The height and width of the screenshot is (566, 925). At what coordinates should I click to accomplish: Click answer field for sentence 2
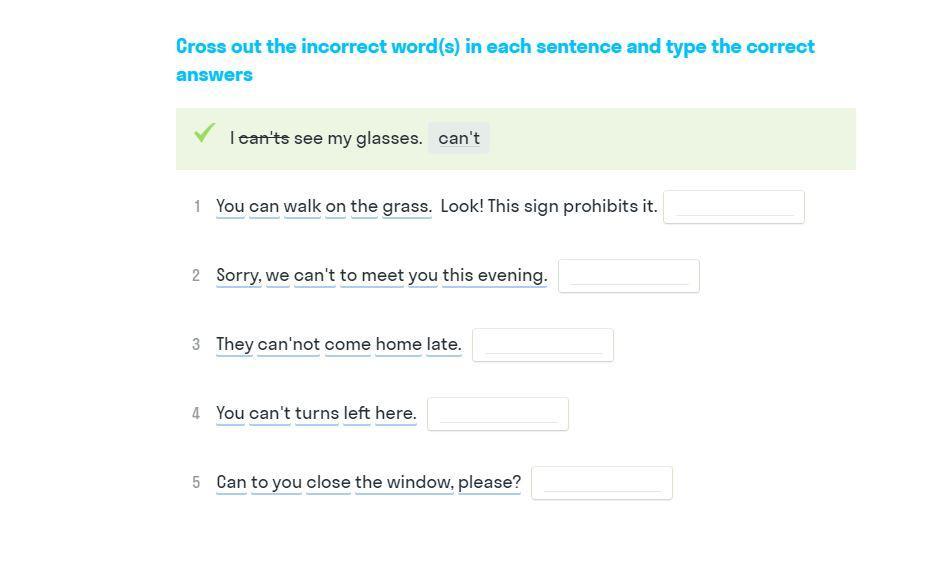pyautogui.click(x=628, y=276)
